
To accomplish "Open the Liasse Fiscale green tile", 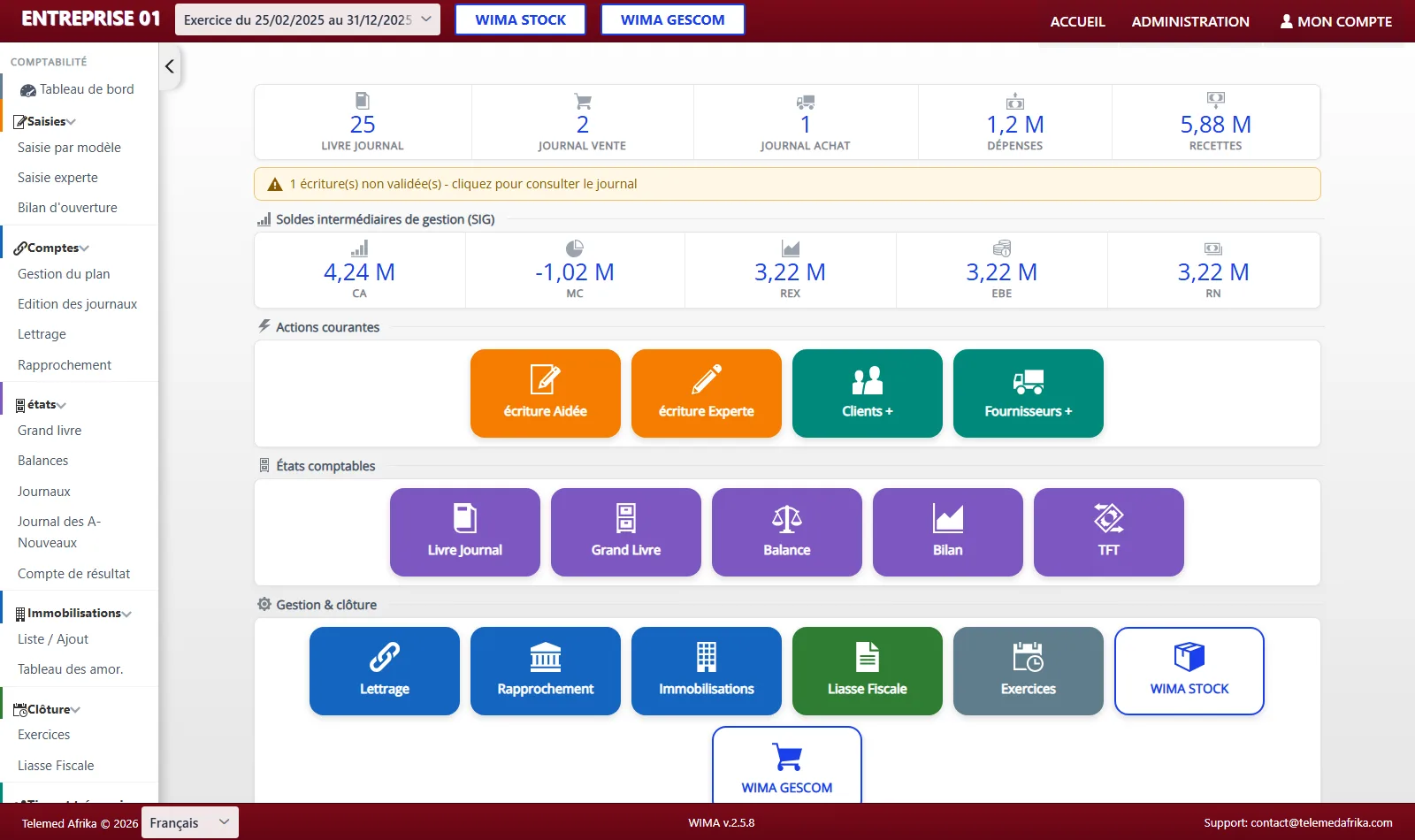I will [x=868, y=671].
